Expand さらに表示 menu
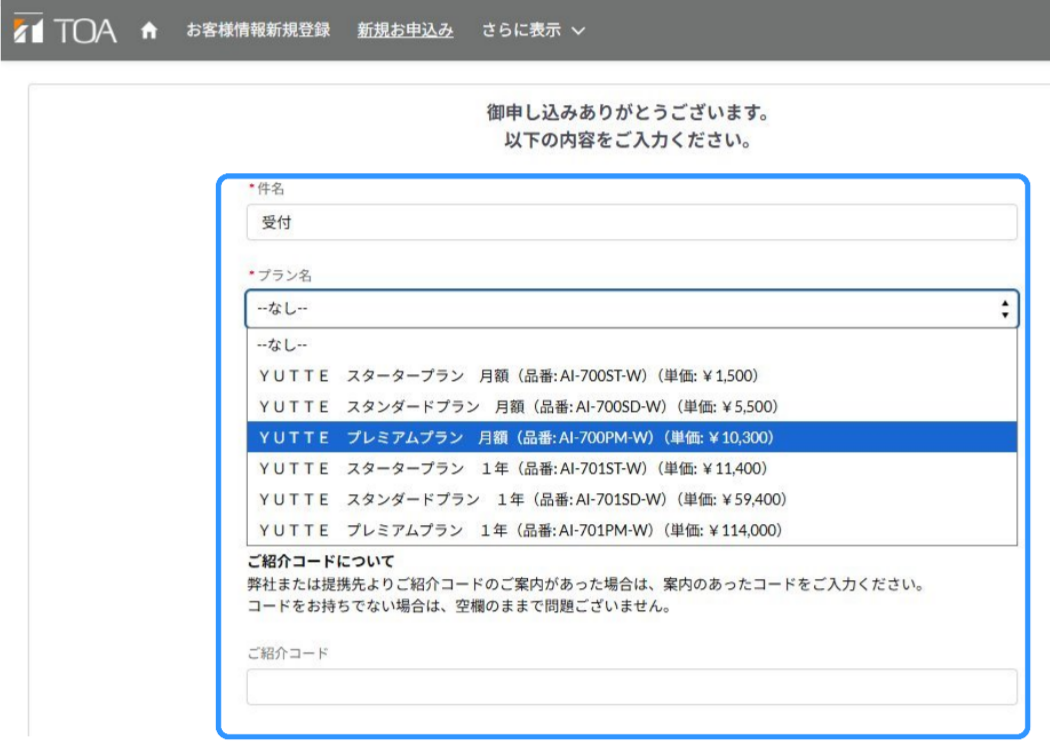 point(533,30)
